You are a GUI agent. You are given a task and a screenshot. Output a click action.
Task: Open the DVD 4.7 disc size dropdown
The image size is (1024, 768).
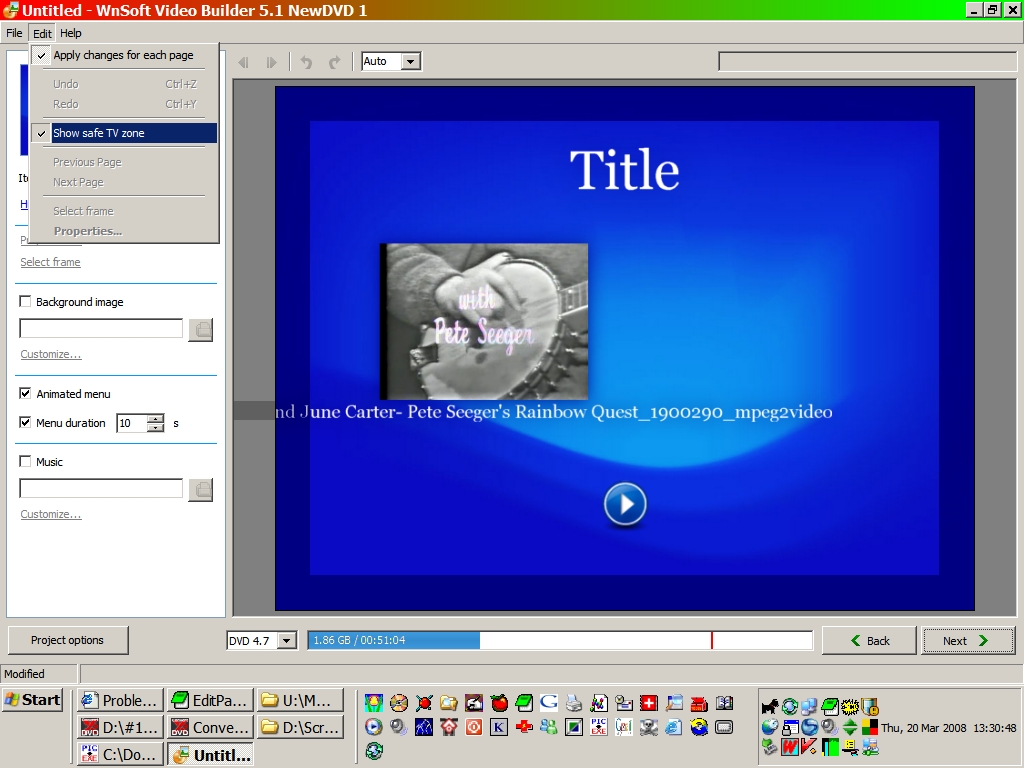point(287,641)
